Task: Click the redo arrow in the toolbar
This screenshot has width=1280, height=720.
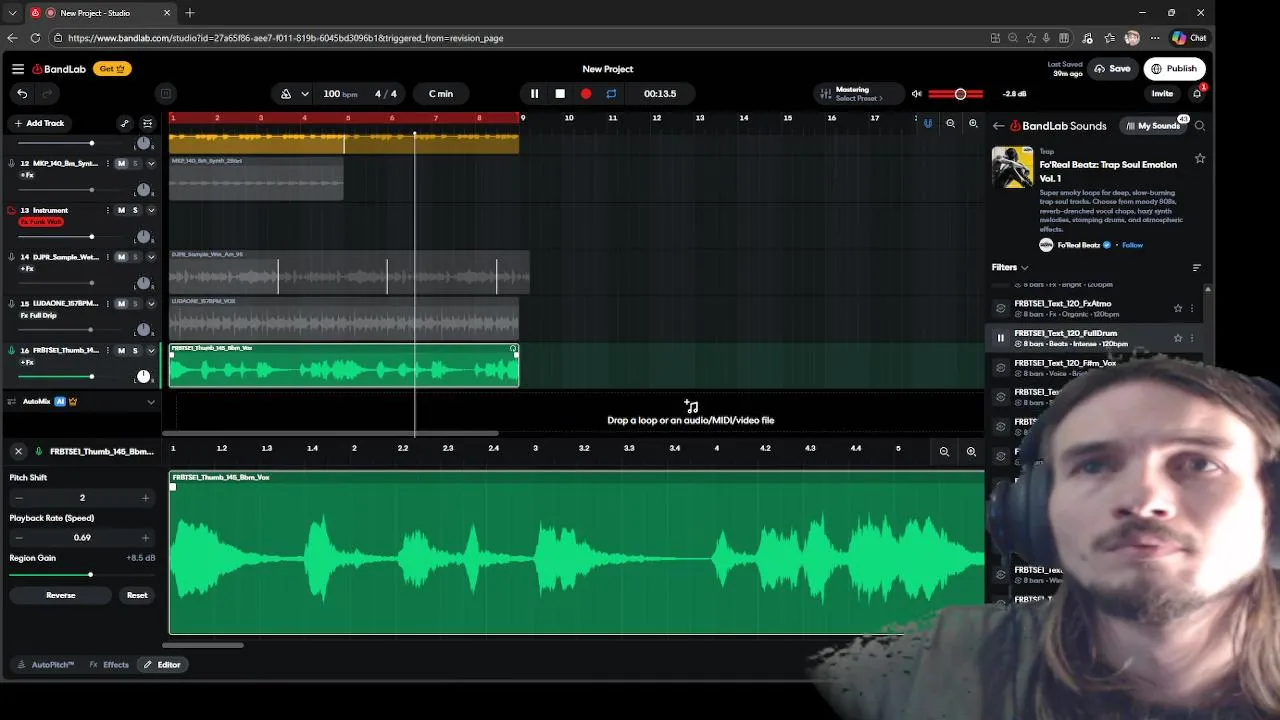Action: 46,94
